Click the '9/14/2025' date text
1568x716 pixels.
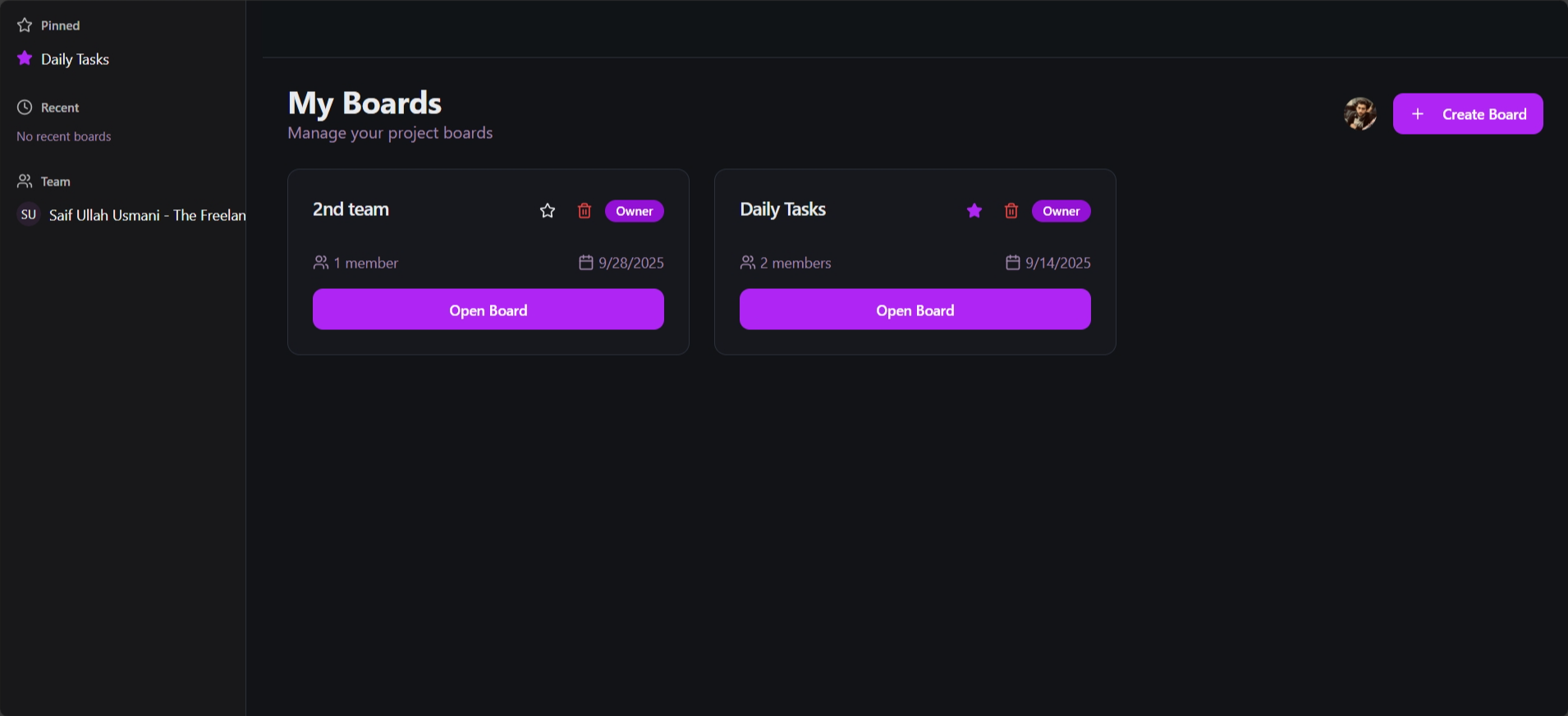1058,263
